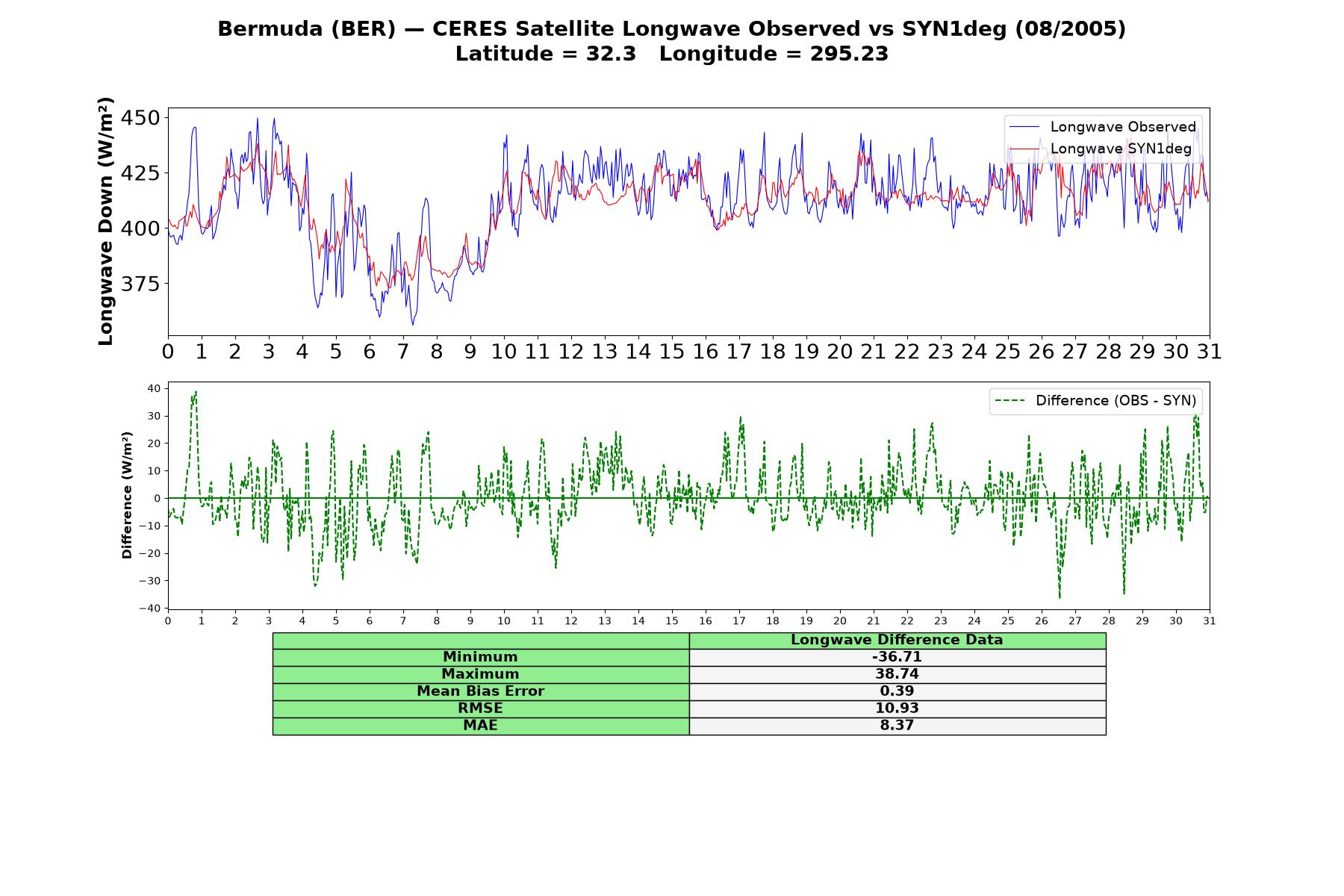Select the Maximum value 38.74 cell
Viewport: 1344px width, 896px height.
[x=897, y=674]
